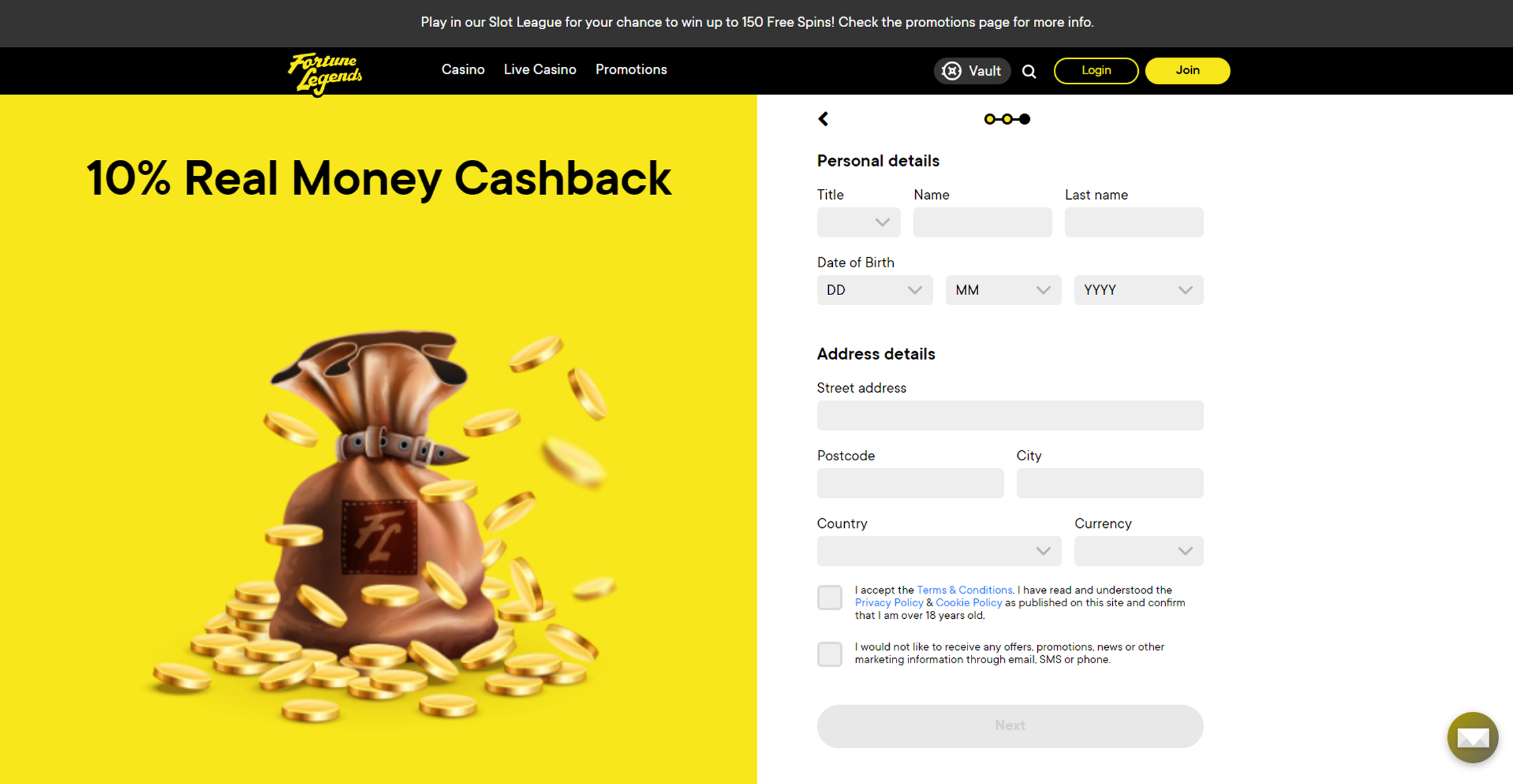Open the Privacy Policy link
Screen dimensions: 1513x784
(889, 602)
